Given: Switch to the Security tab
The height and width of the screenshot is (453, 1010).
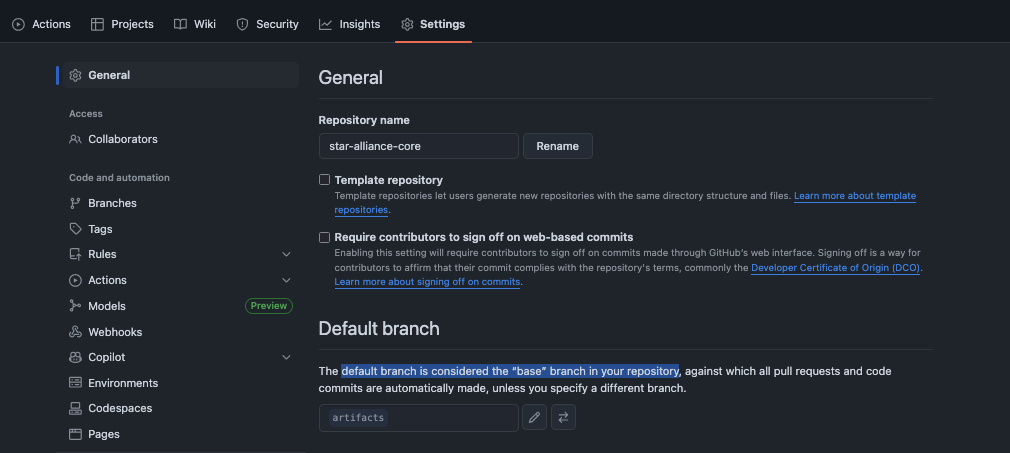Looking at the screenshot, I should (267, 24).
